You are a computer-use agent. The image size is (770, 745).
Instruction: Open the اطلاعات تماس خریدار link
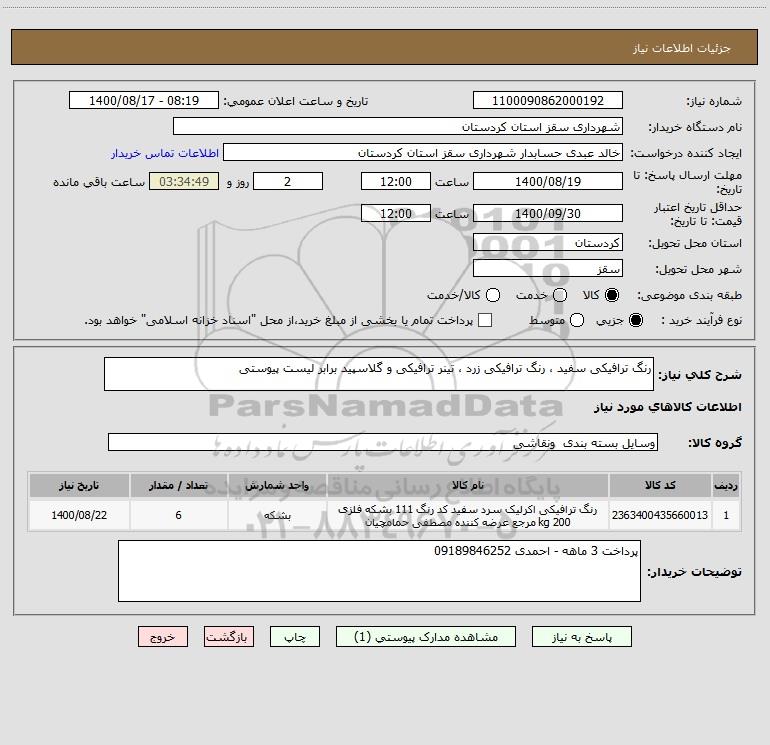(165, 153)
